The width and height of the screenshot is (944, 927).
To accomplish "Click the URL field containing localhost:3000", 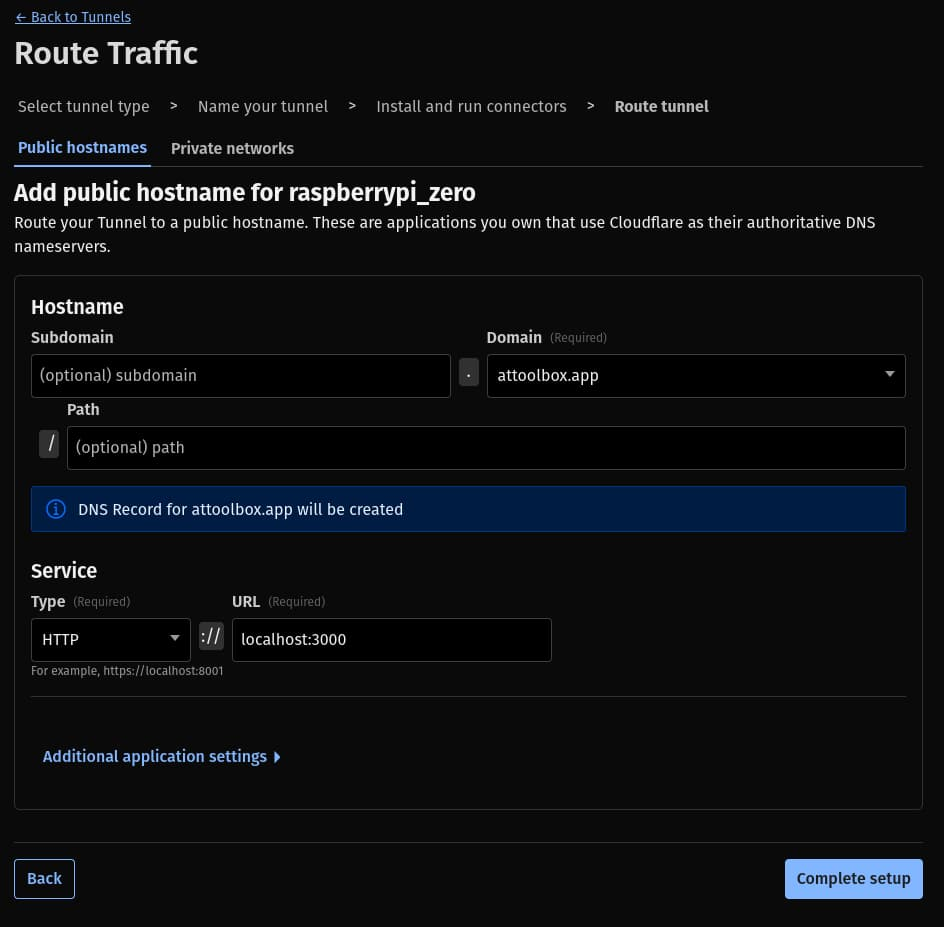I will coord(390,640).
